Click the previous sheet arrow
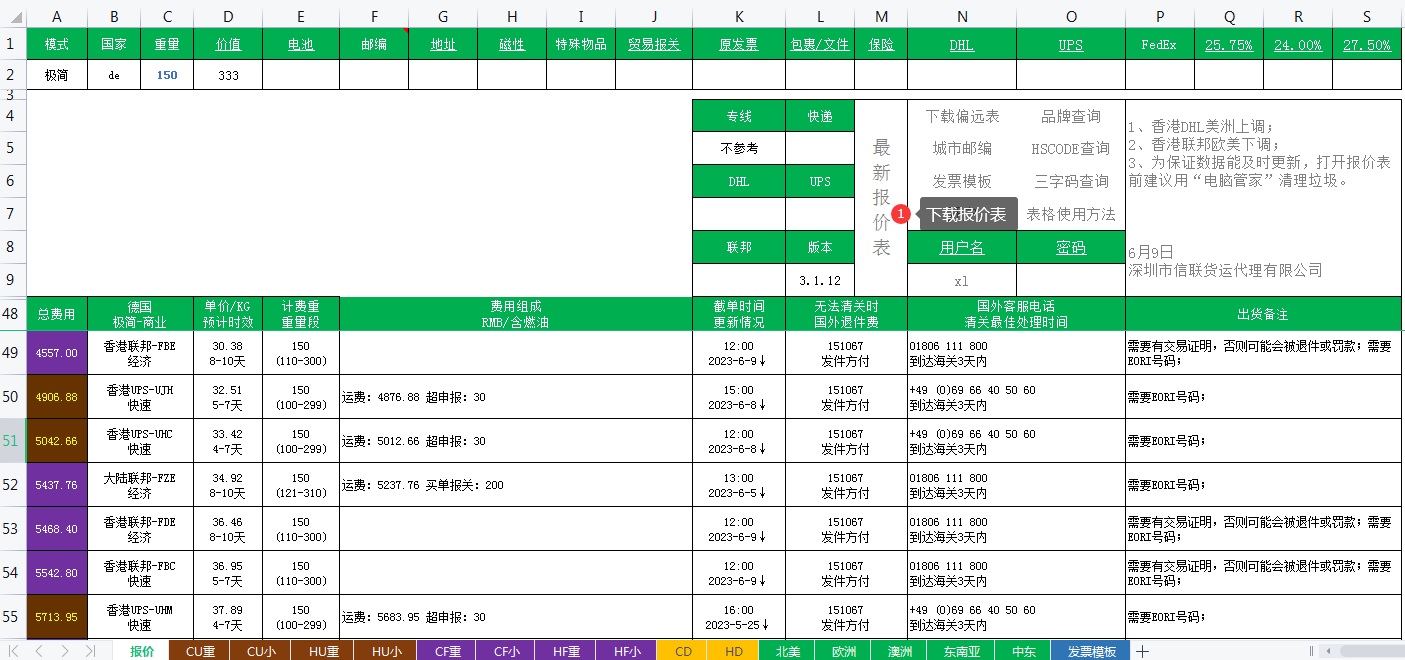This screenshot has height=660, width=1405. tap(40, 651)
